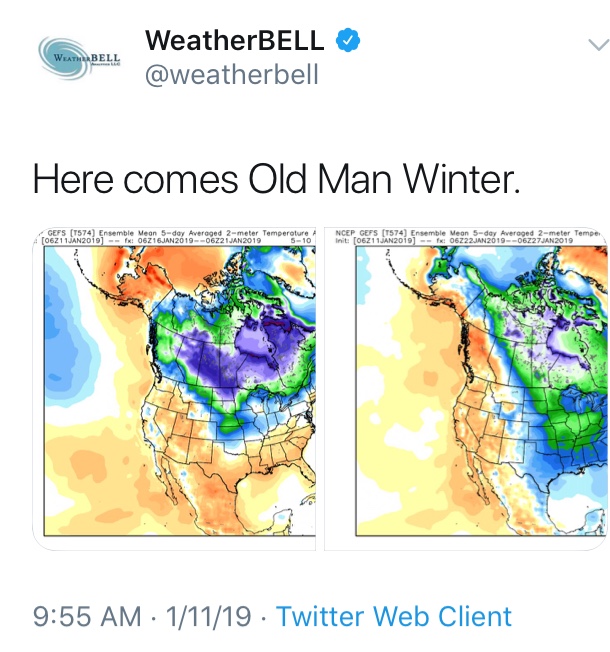Open the WeatherBELL display name profile
The image size is (610, 652).
pos(235,40)
